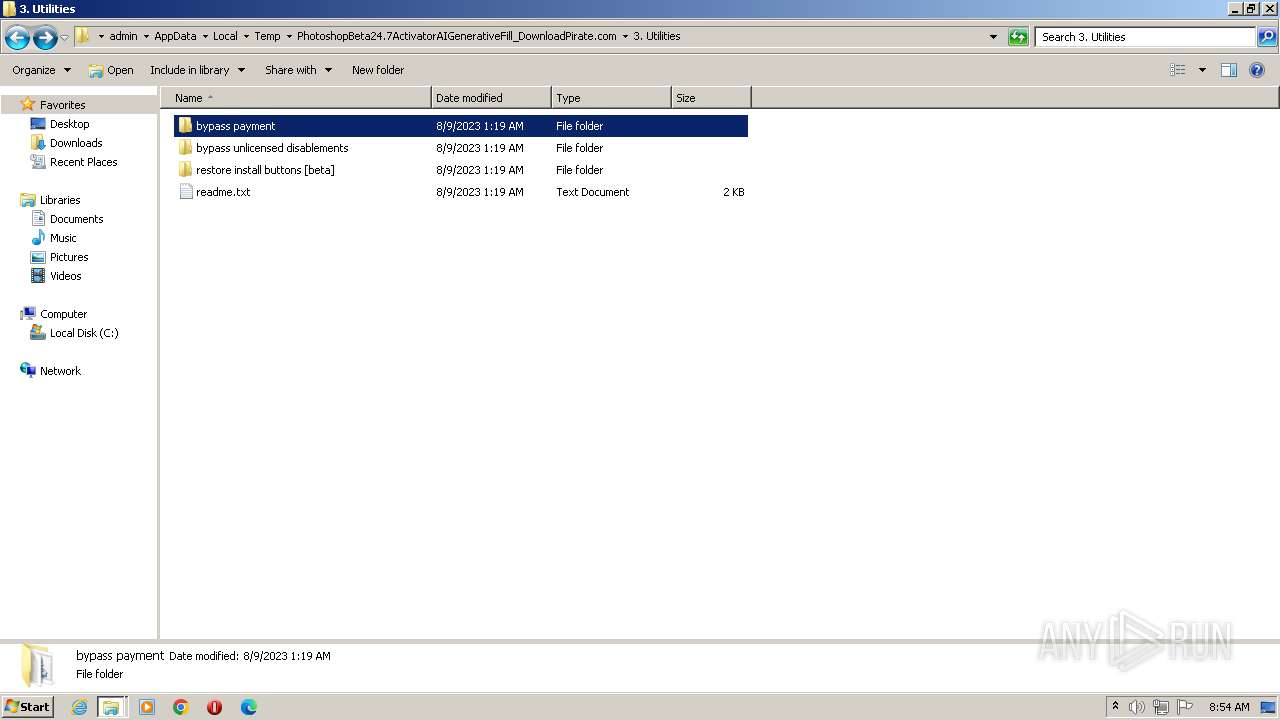Click PhotoshopBeta24.7 folder breadcrumb
Viewport: 1280px width, 720px height.
pyautogui.click(x=457, y=36)
